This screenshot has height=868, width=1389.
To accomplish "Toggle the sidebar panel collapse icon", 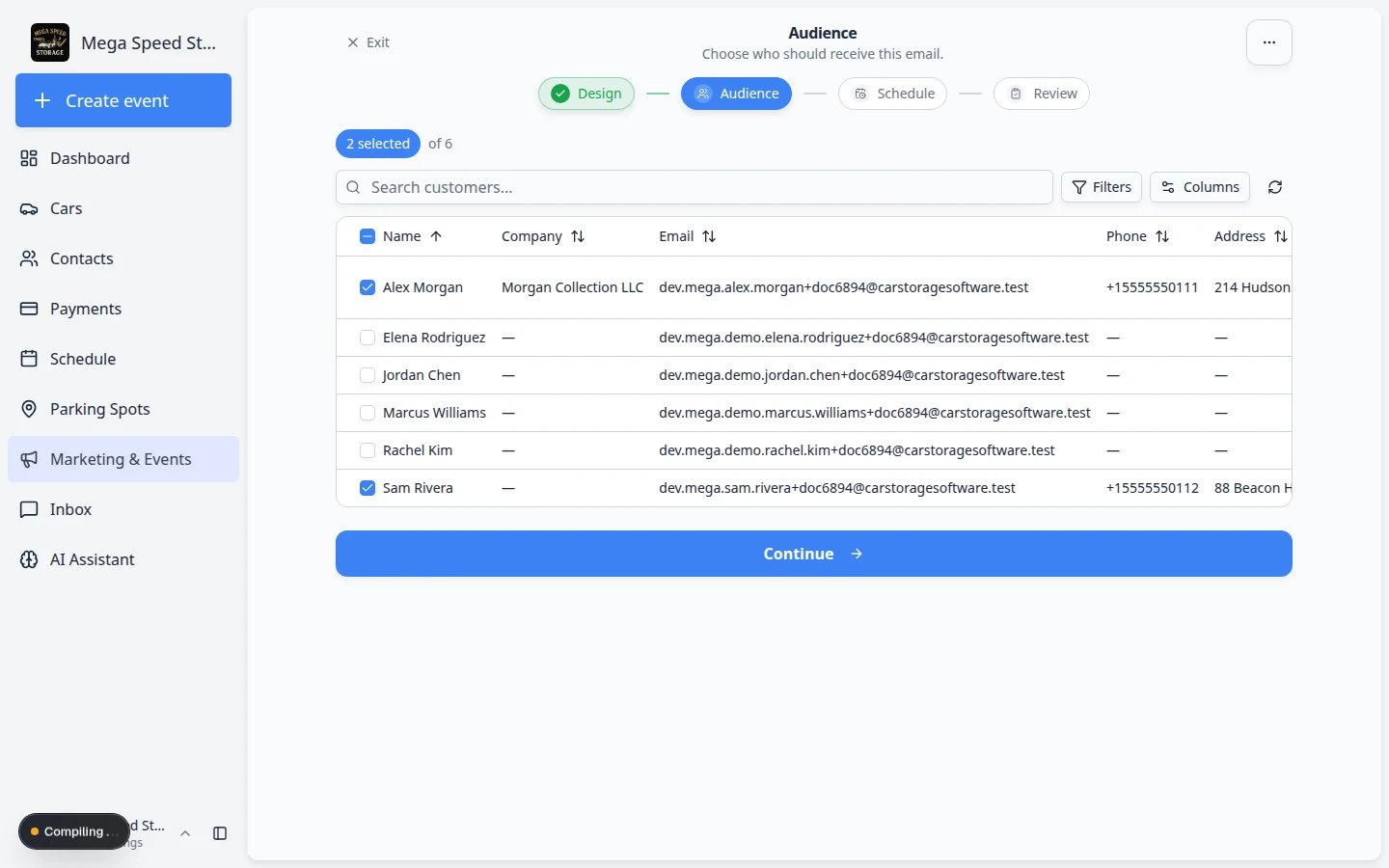I will click(220, 833).
